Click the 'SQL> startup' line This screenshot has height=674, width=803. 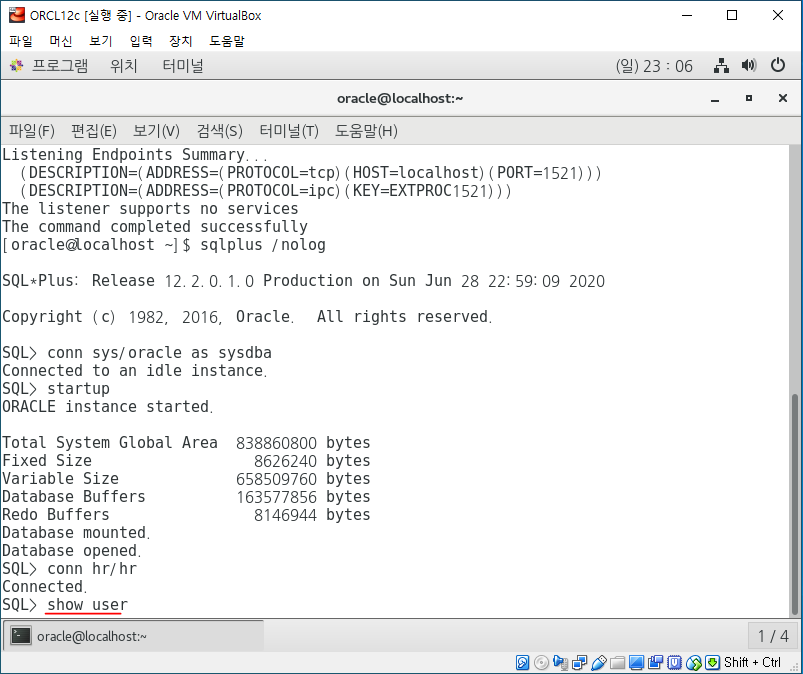coord(56,388)
